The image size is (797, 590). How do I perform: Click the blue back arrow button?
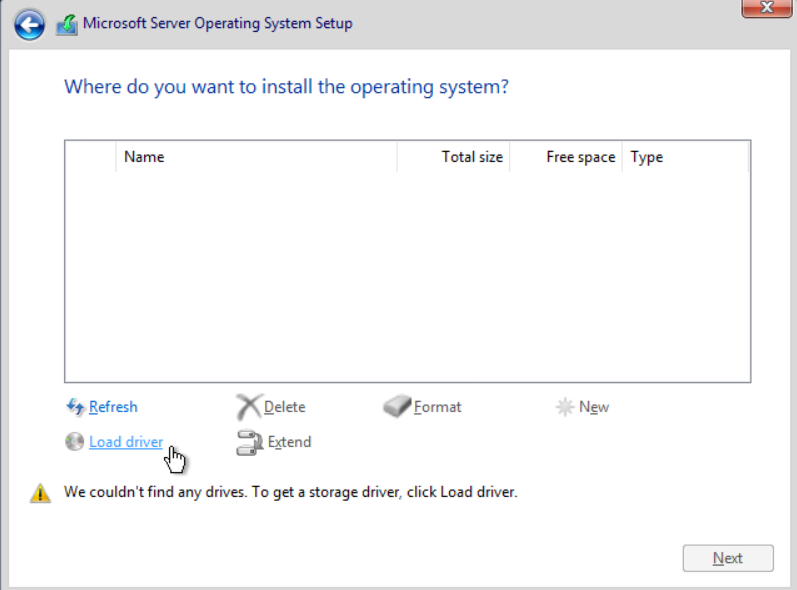(x=29, y=24)
